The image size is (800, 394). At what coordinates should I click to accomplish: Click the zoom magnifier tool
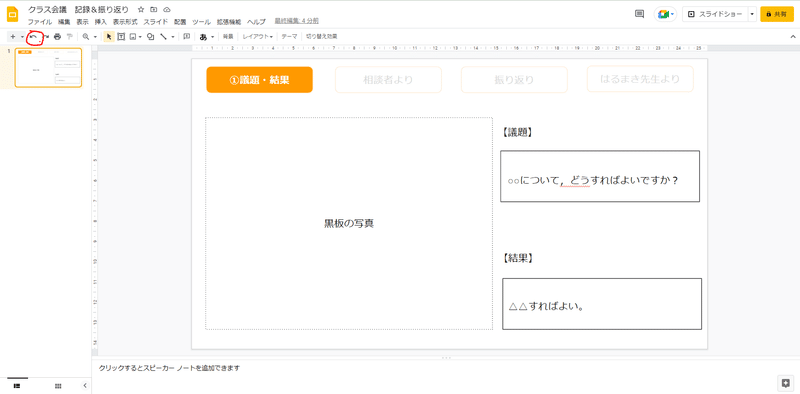point(86,37)
